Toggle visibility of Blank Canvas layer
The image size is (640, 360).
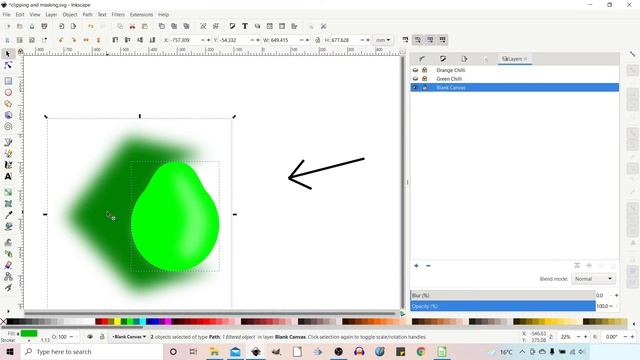(x=416, y=87)
